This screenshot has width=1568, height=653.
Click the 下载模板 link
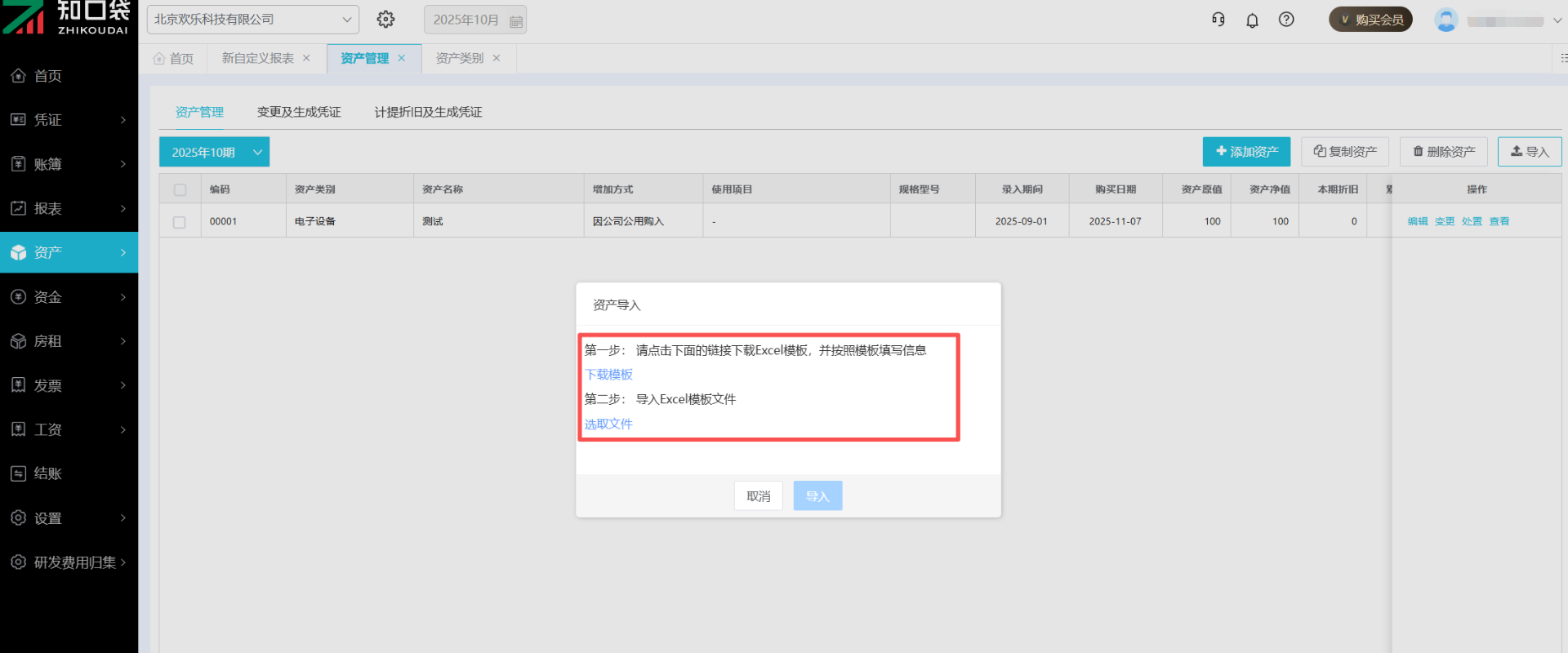click(608, 375)
